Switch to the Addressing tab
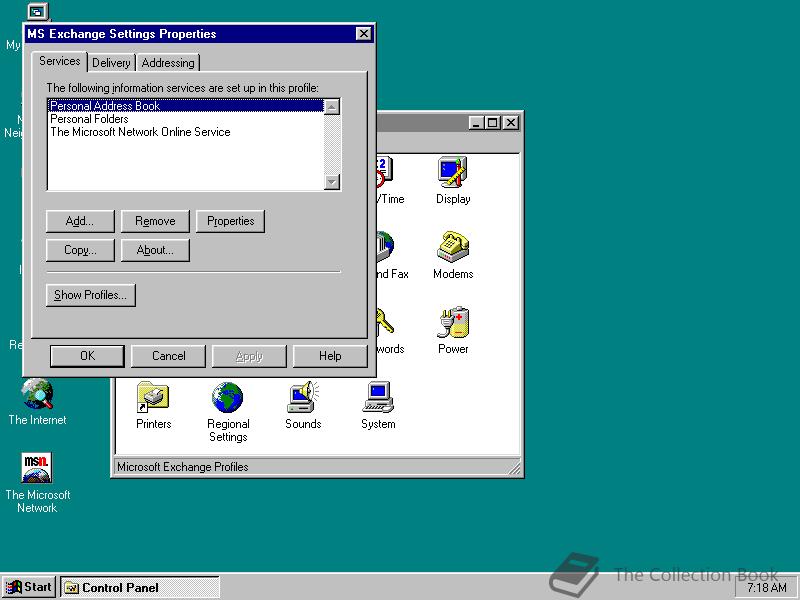This screenshot has width=800, height=600. [168, 63]
